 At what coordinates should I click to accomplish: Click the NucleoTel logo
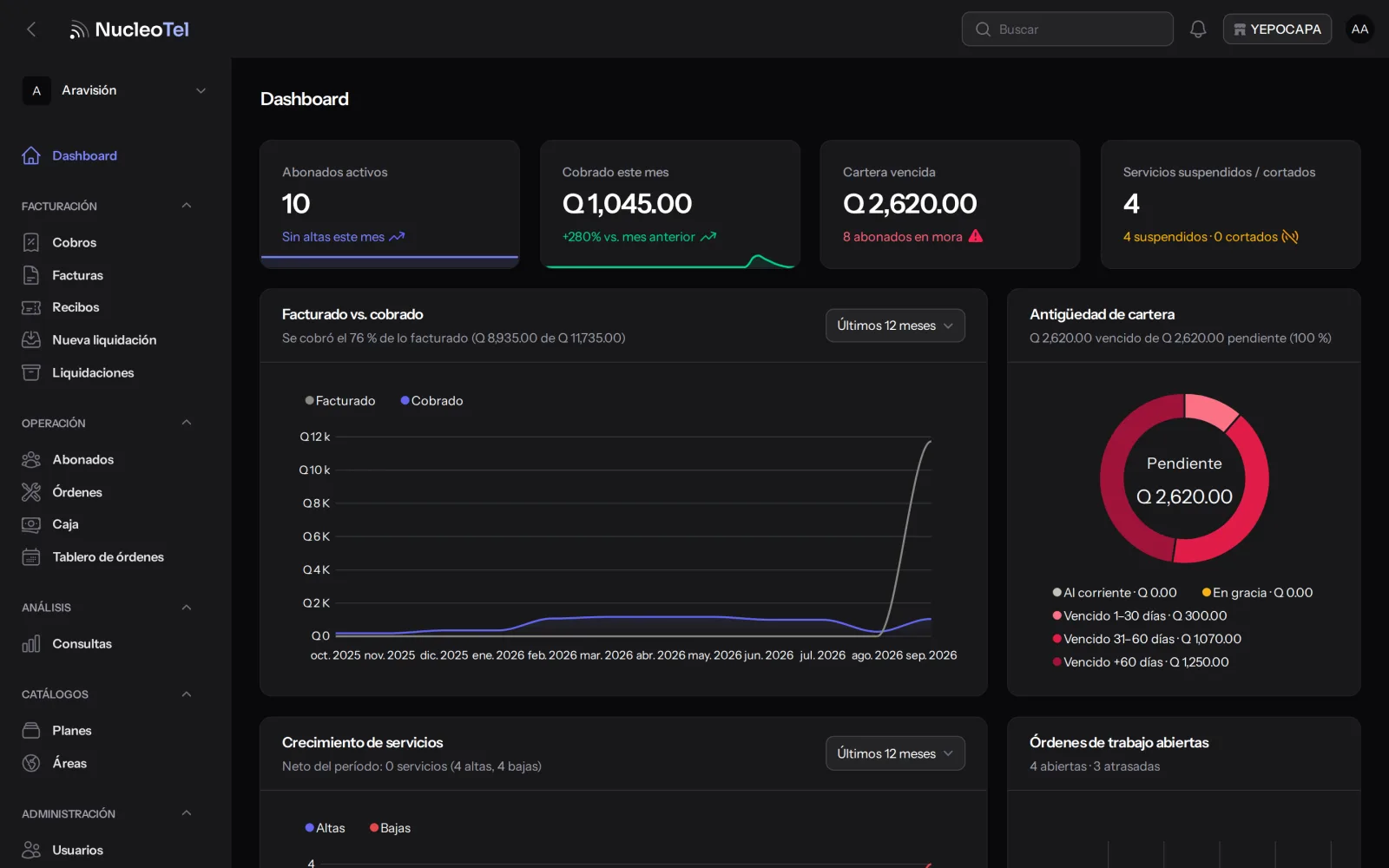pos(129,30)
